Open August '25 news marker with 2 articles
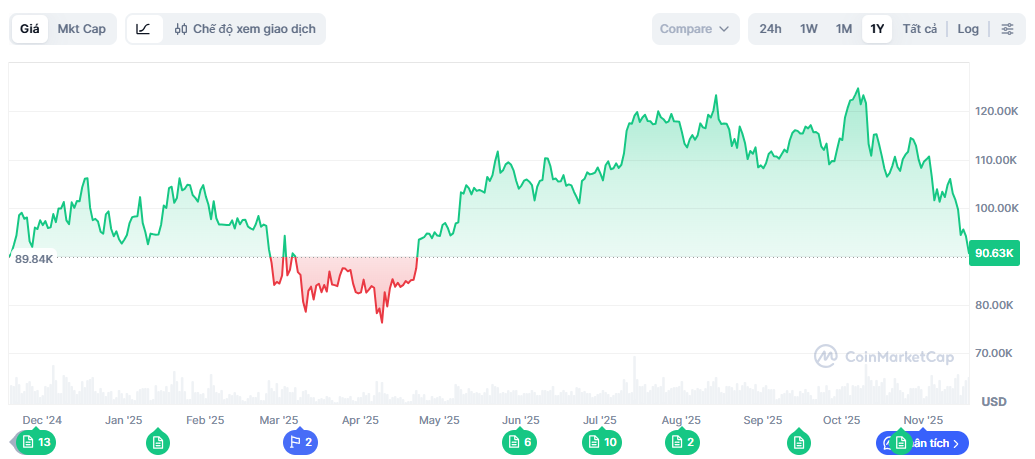The width and height of the screenshot is (1035, 459). (684, 442)
